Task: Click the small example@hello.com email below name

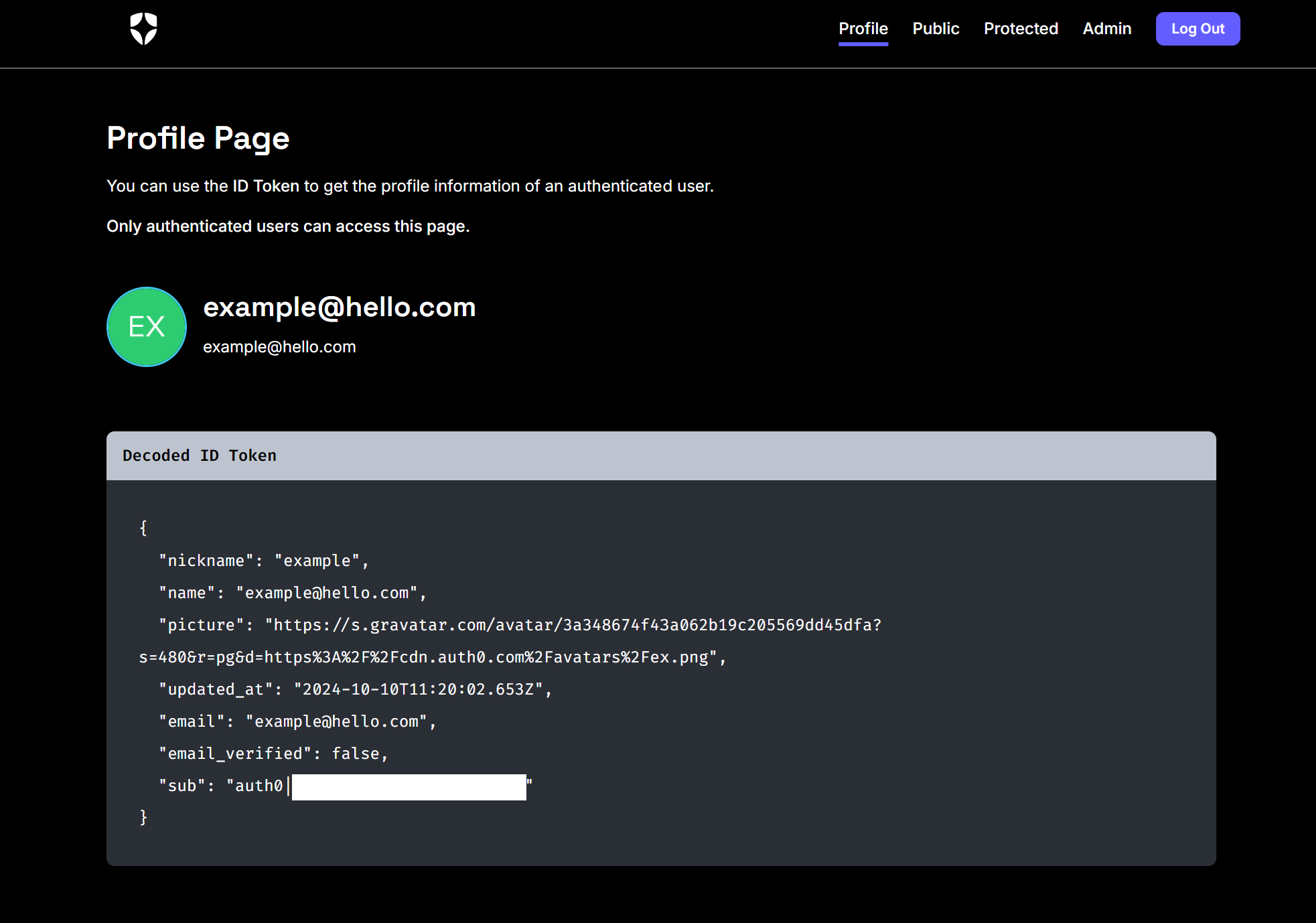Action: click(x=279, y=347)
